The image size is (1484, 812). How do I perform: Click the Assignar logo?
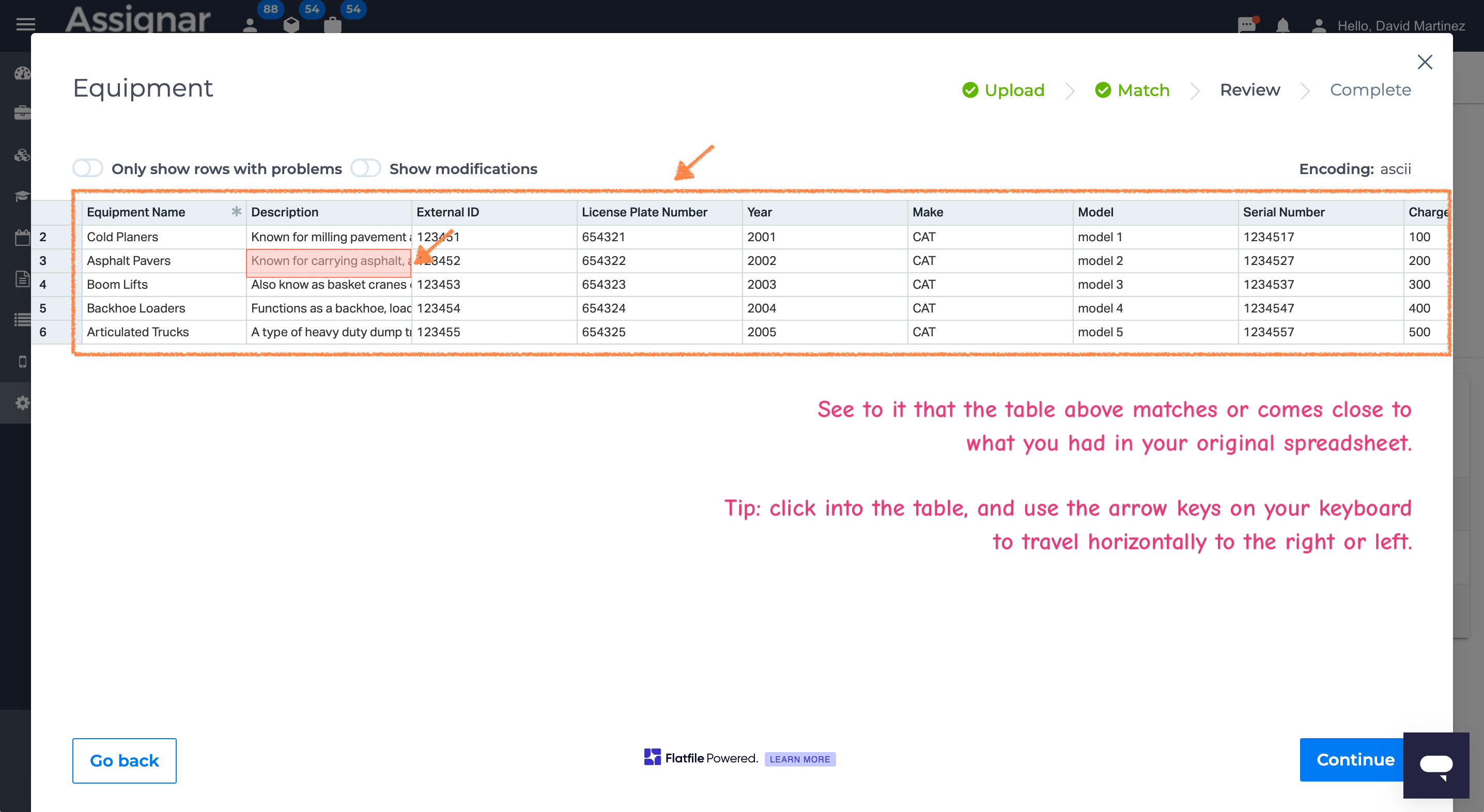click(x=137, y=19)
